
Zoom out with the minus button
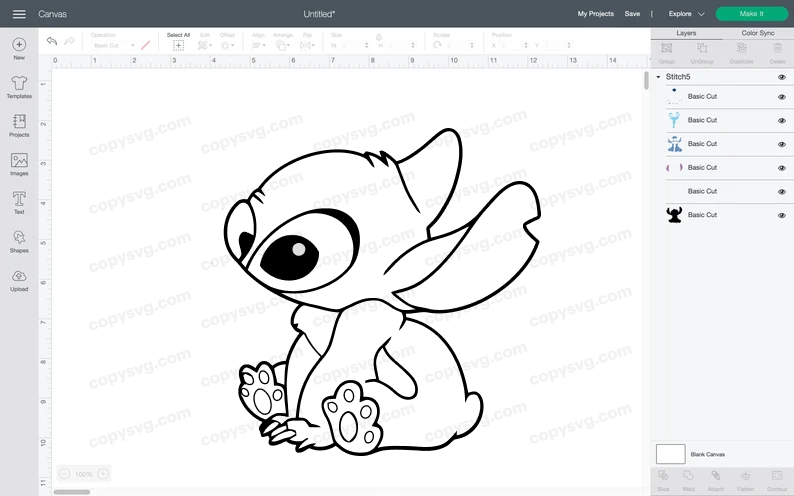(64, 474)
